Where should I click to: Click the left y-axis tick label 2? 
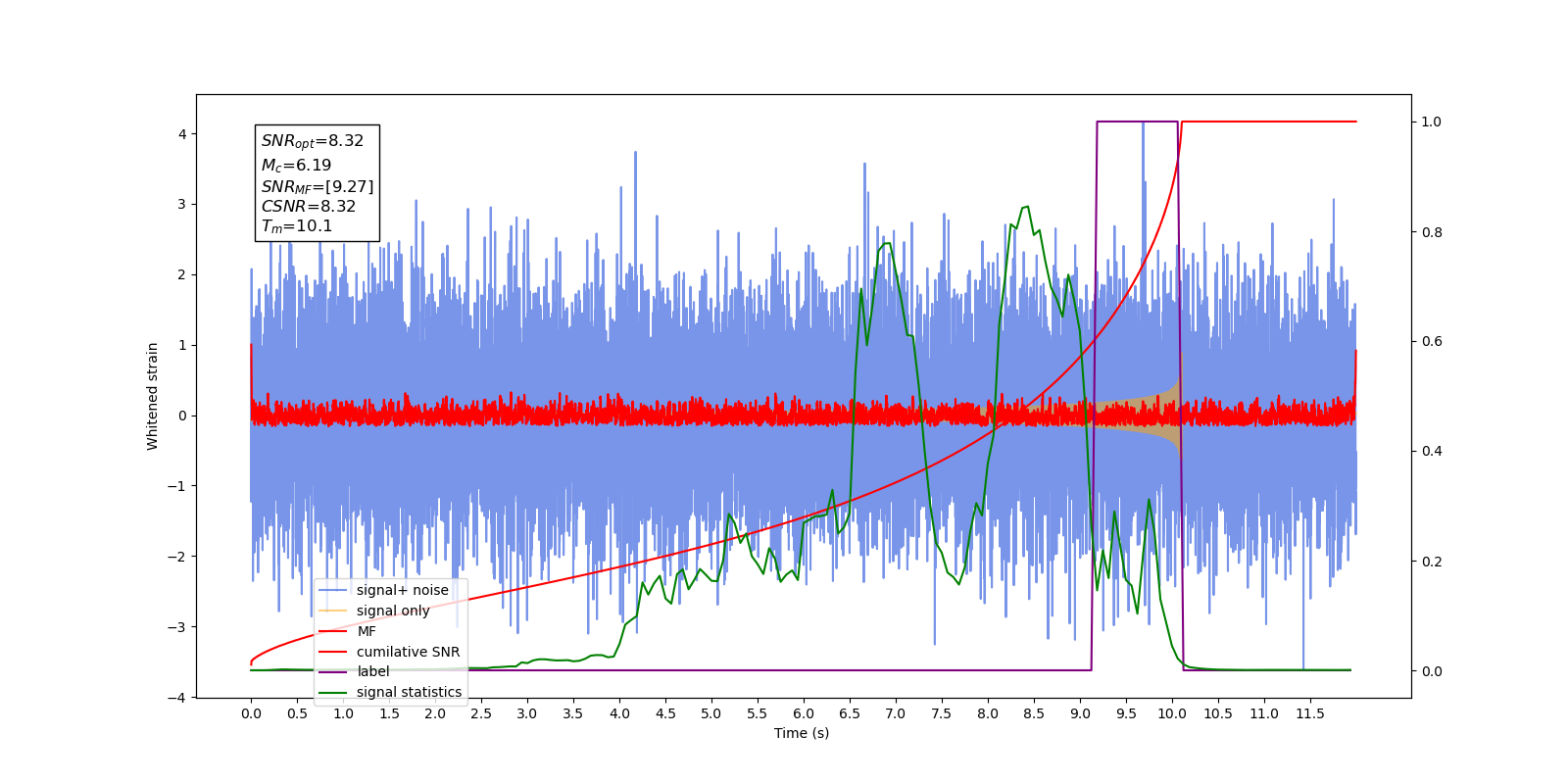click(182, 274)
